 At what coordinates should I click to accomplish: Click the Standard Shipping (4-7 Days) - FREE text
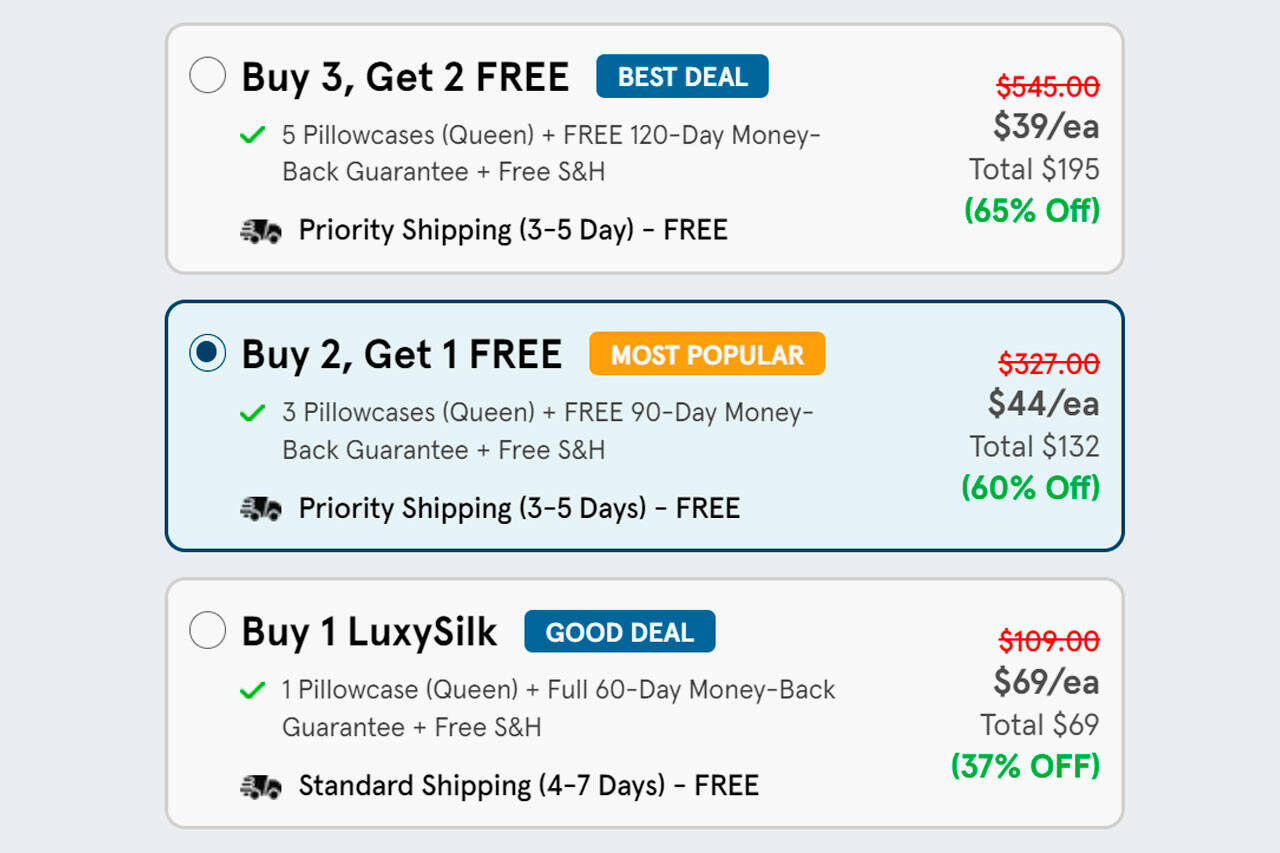coord(528,786)
